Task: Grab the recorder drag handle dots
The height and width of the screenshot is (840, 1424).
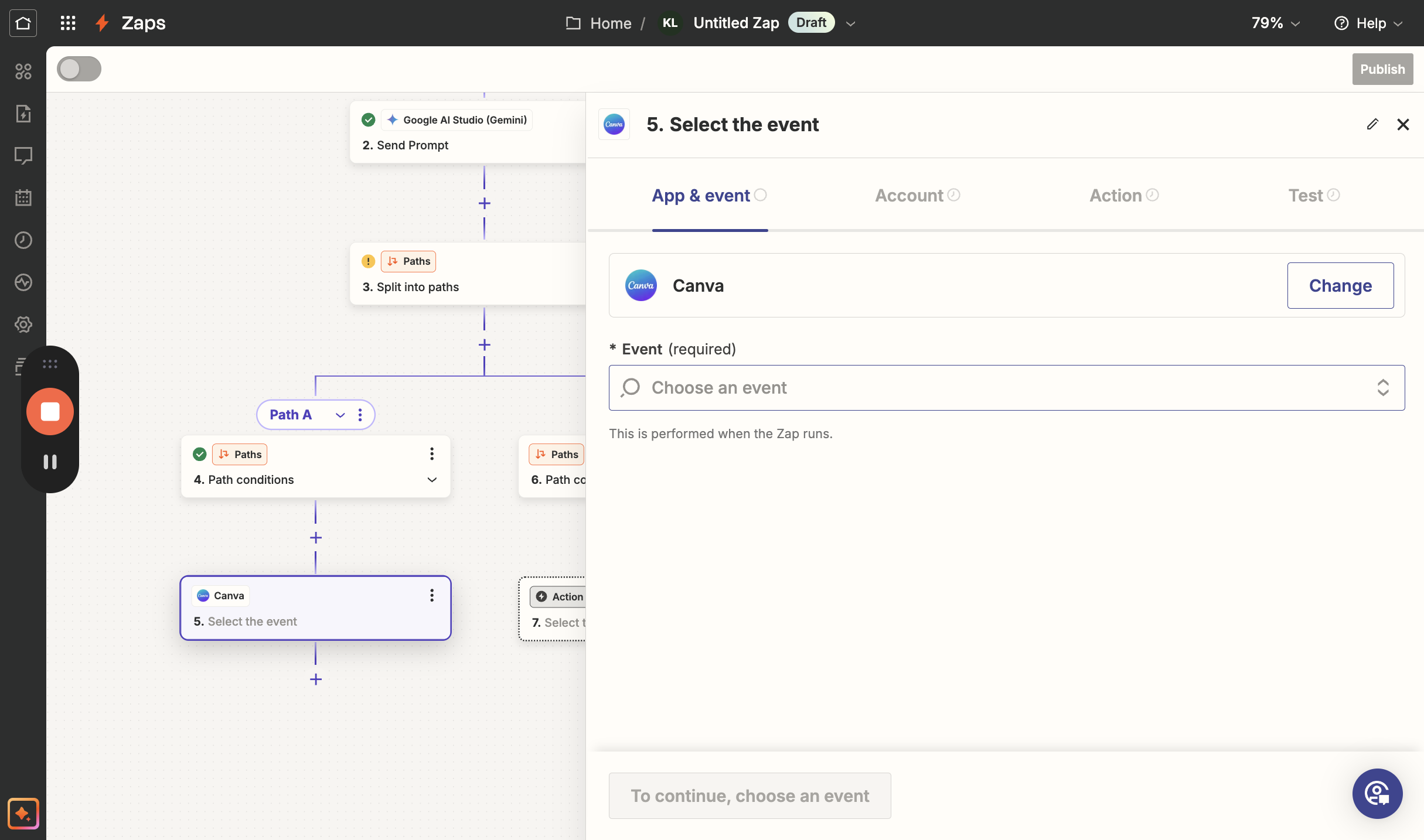Action: (50, 364)
